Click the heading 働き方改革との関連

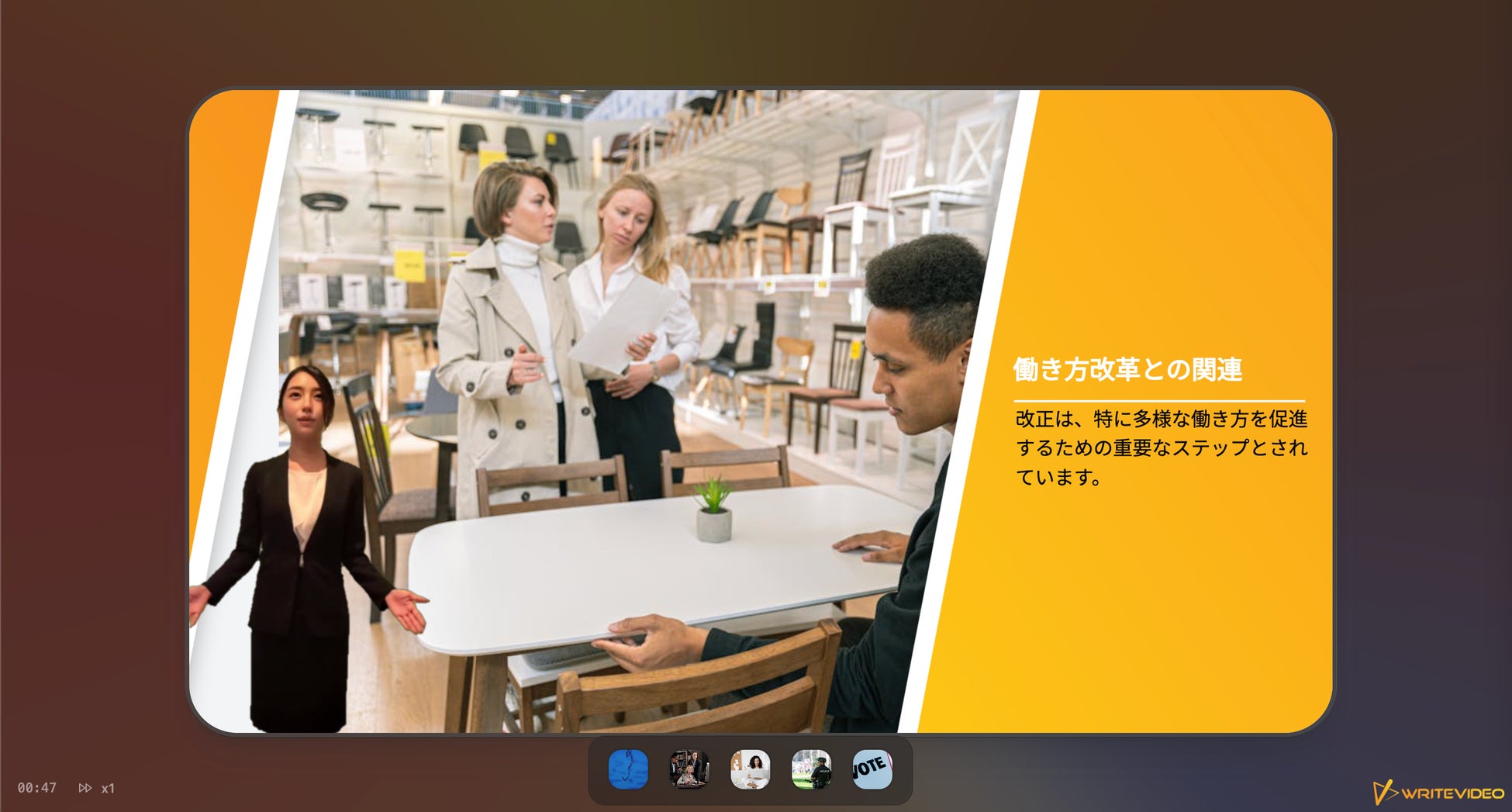pyautogui.click(x=1127, y=370)
